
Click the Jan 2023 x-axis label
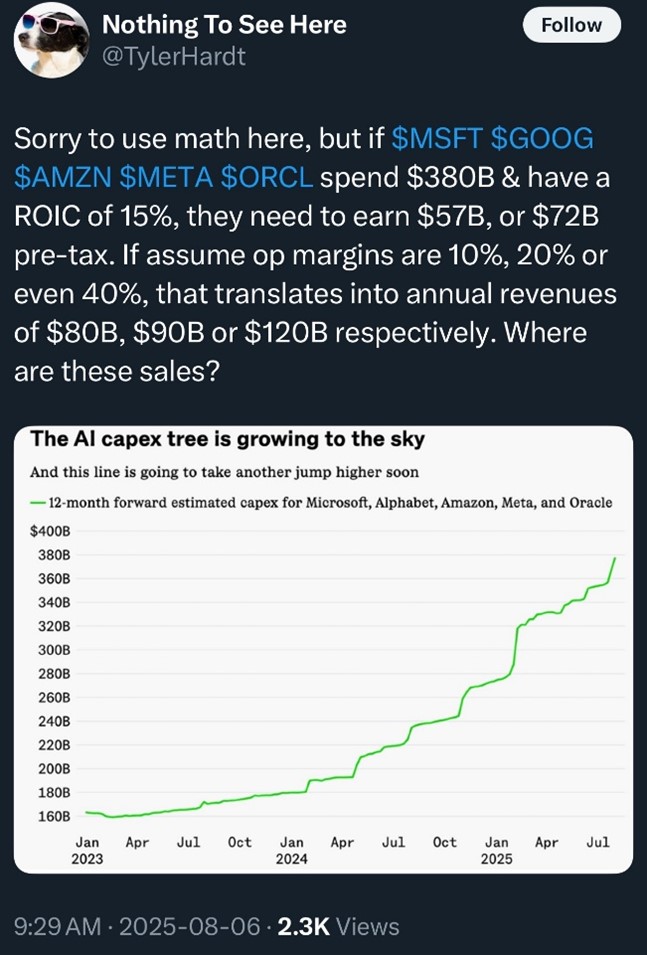pyautogui.click(x=87, y=850)
